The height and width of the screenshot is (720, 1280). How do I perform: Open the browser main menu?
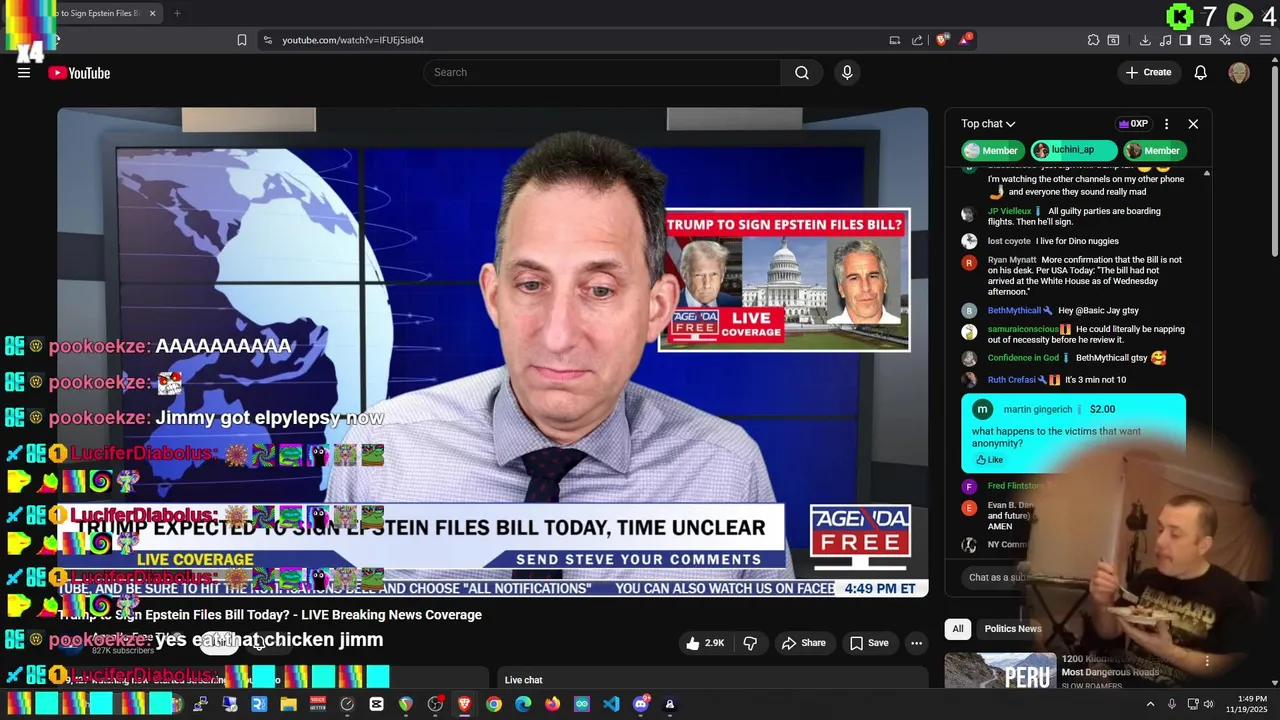click(x=1265, y=40)
